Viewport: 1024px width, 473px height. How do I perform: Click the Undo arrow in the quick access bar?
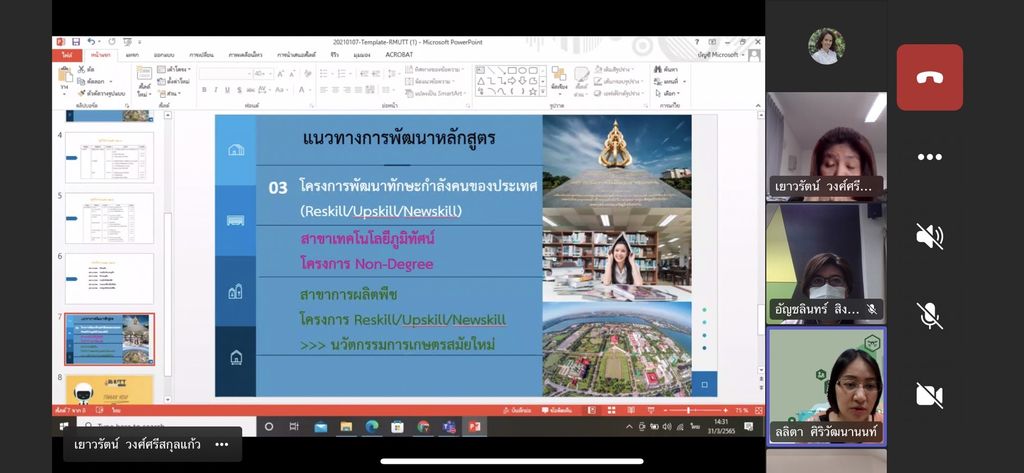click(91, 42)
